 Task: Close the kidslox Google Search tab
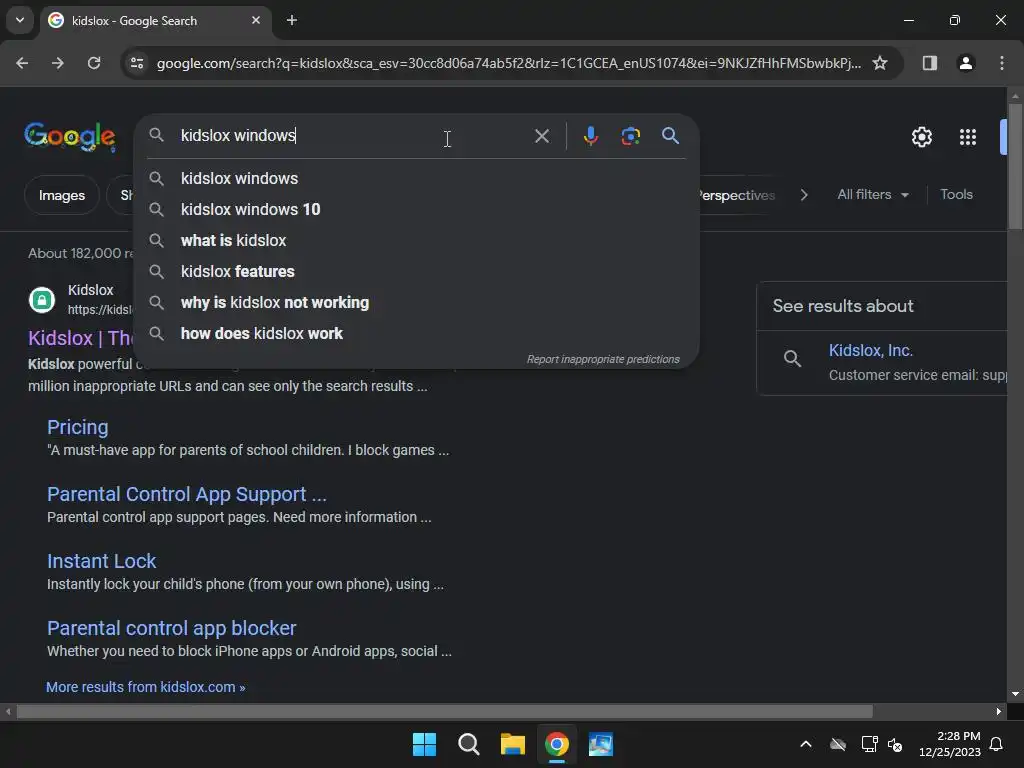click(256, 20)
